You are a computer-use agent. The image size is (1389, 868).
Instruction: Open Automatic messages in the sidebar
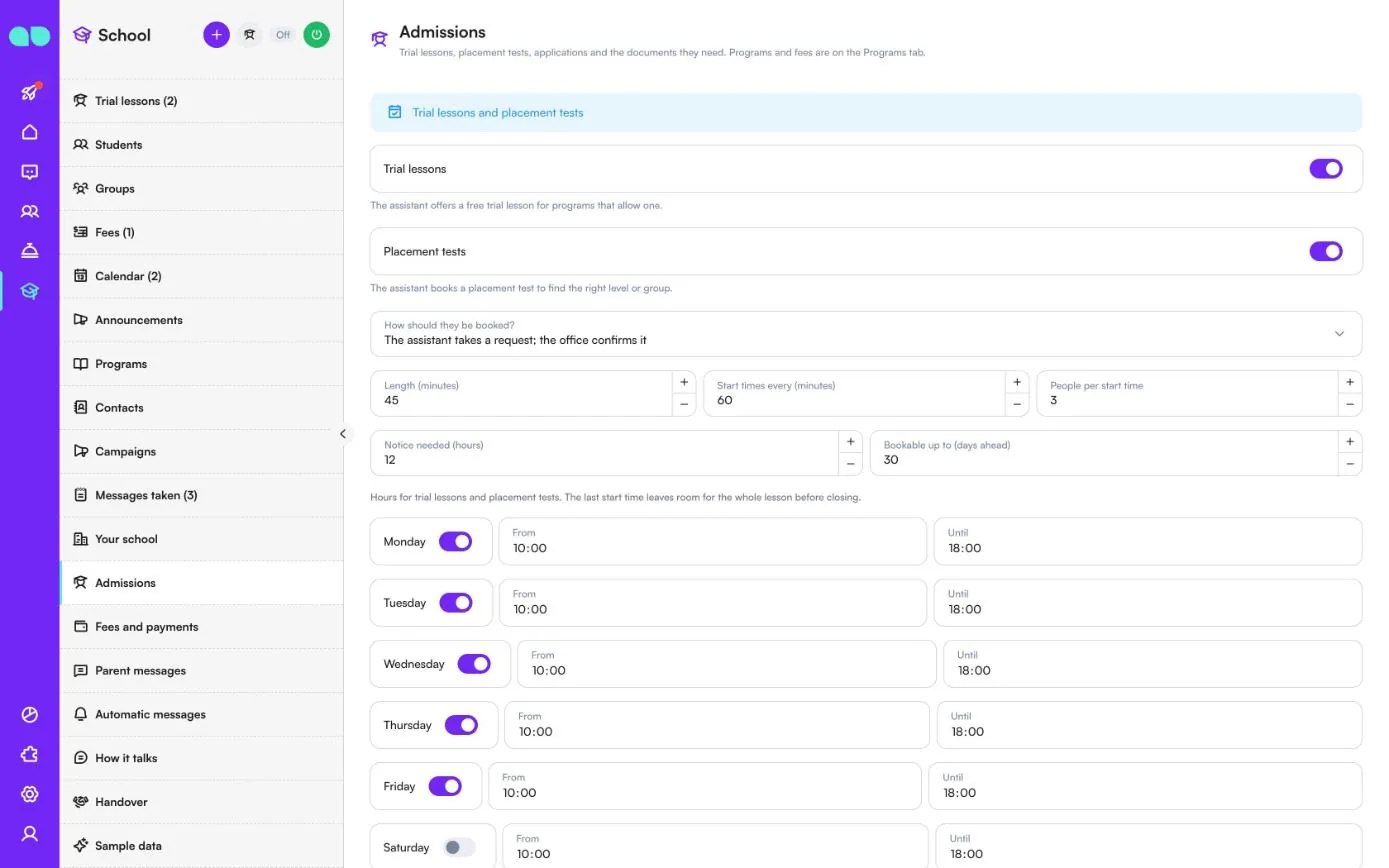point(201,715)
